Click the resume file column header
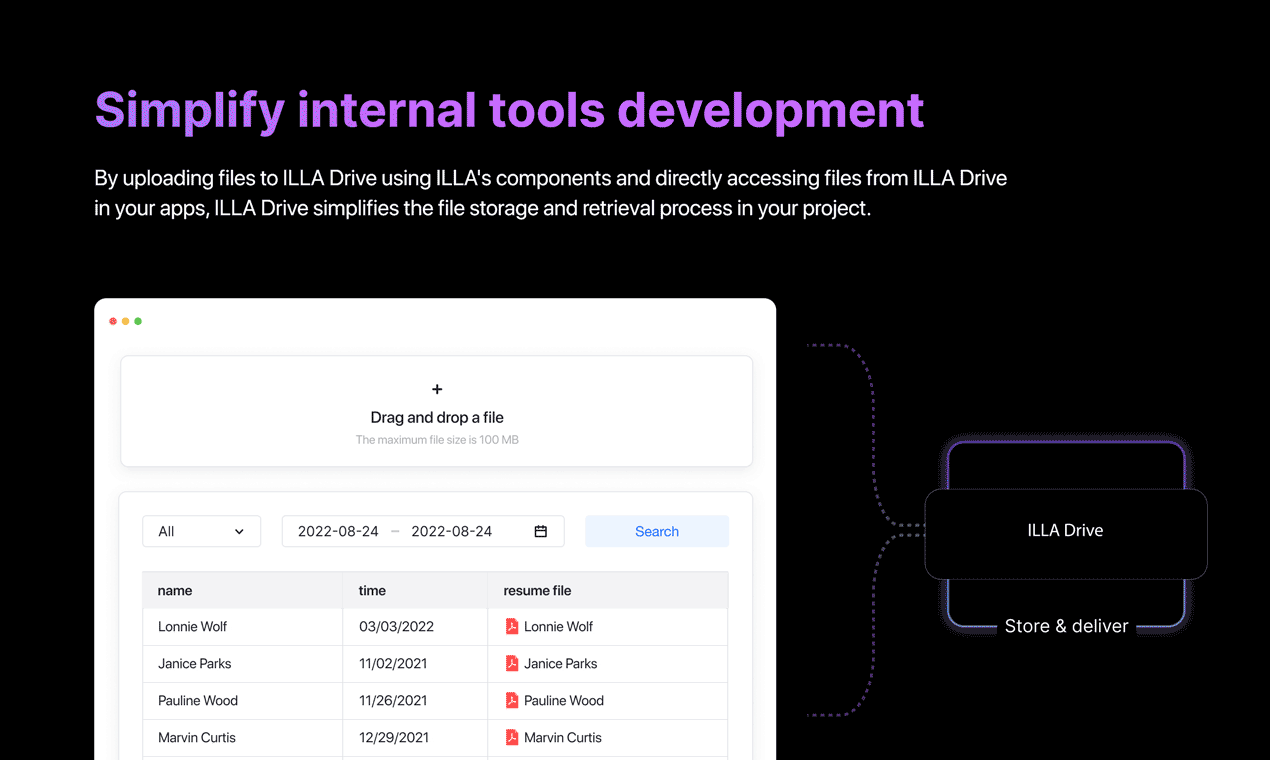The height and width of the screenshot is (760, 1270). (x=608, y=590)
